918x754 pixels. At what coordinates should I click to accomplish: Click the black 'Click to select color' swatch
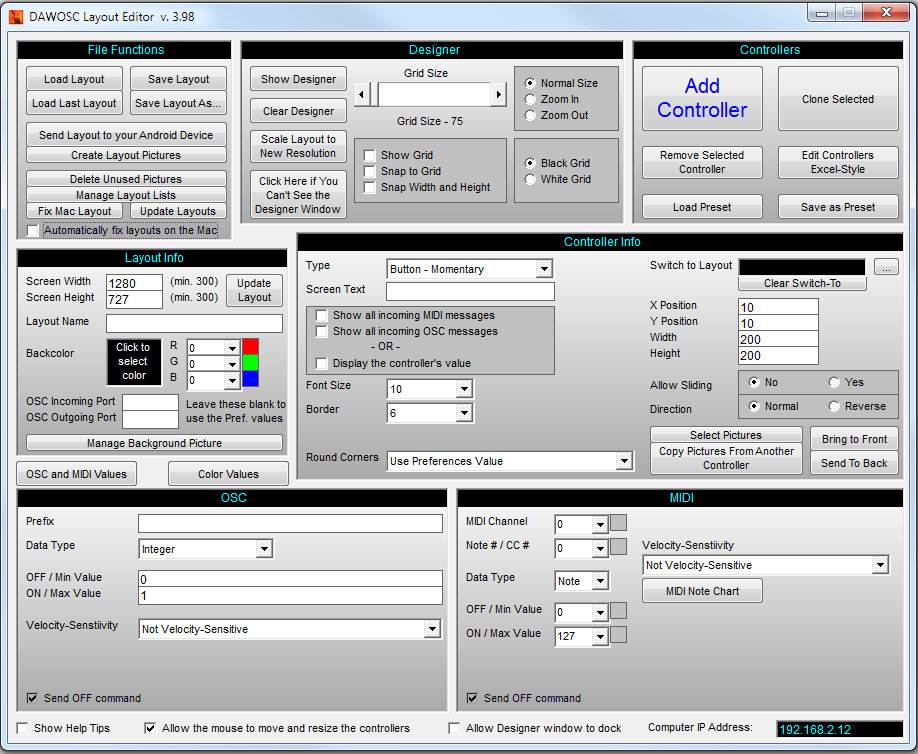click(x=132, y=362)
